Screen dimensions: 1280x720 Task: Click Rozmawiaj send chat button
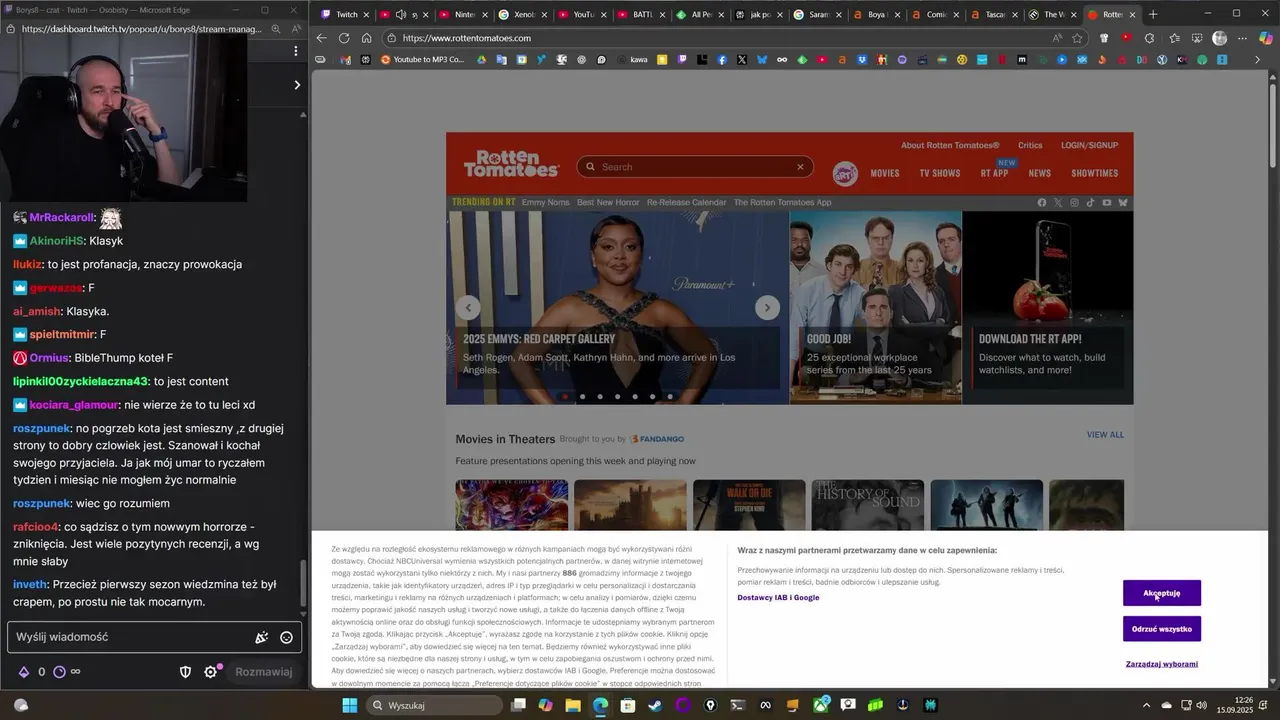pyautogui.click(x=264, y=672)
